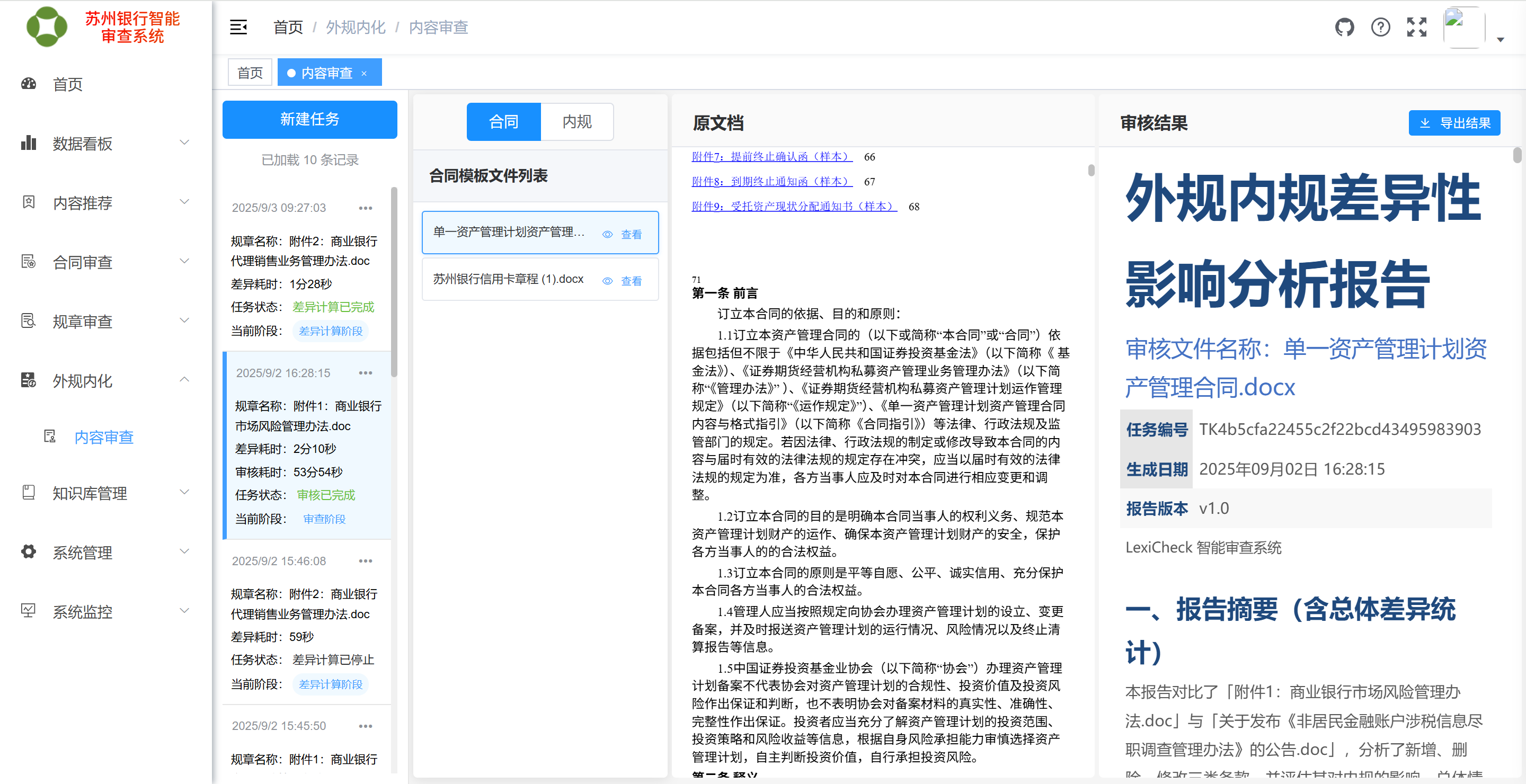This screenshot has width=1526, height=784.
Task: Click the 首页 dashboard icon in sidebar
Action: 29,84
